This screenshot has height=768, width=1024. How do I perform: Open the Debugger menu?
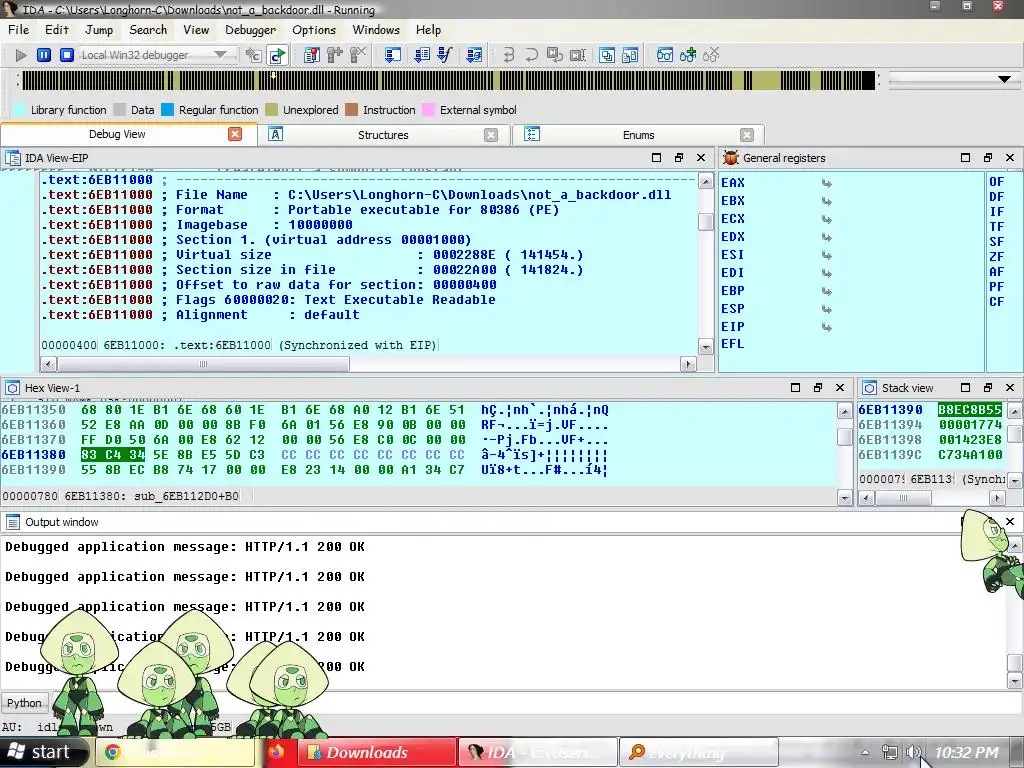250,29
